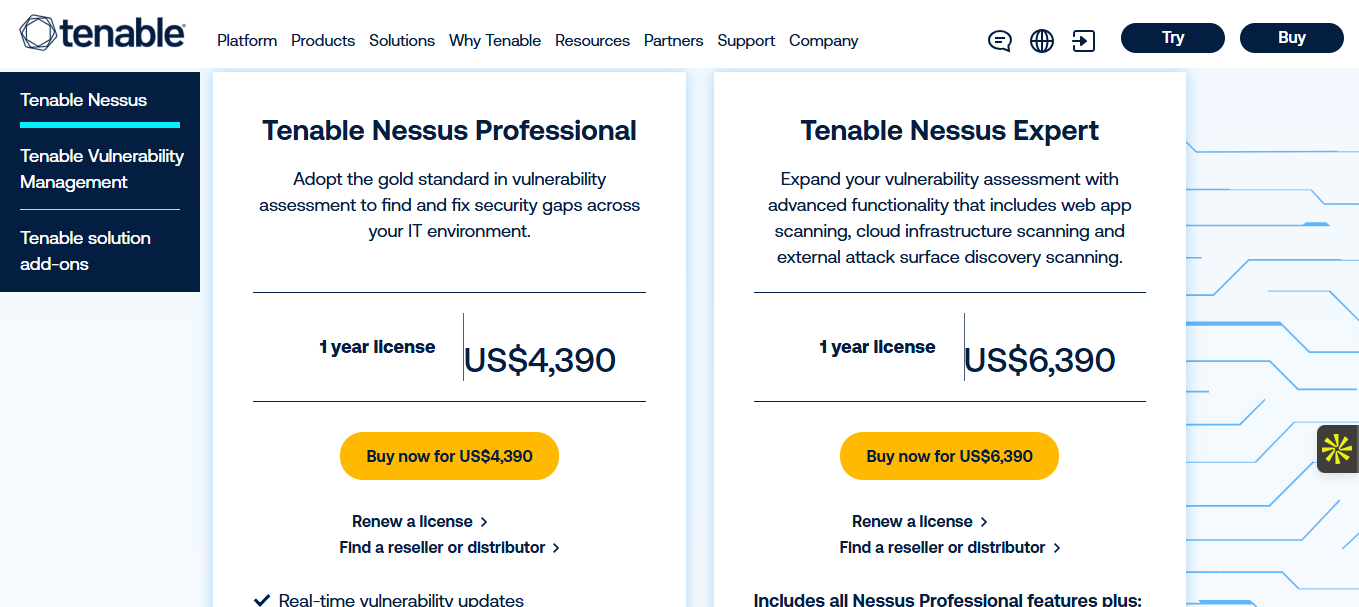Screen dimensions: 1359x607
Task: Click the login arrow icon
Action: (1083, 41)
